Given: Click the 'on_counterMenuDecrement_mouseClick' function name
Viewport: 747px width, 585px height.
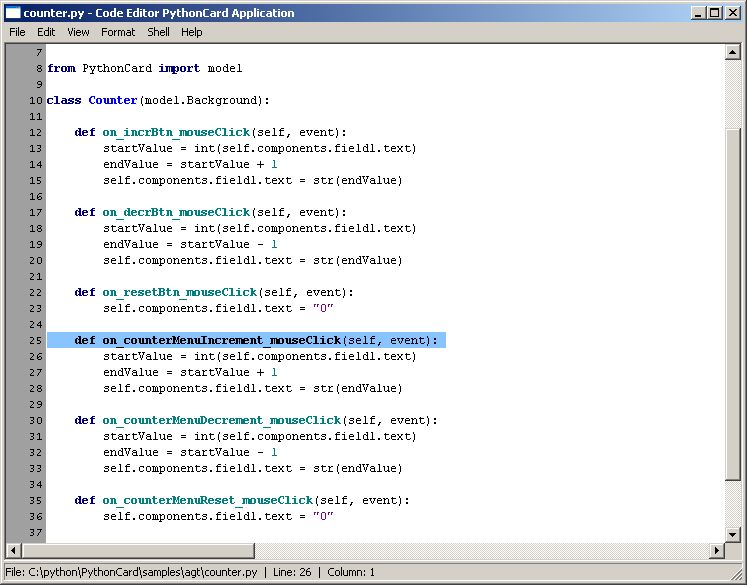Looking at the screenshot, I should tap(222, 420).
